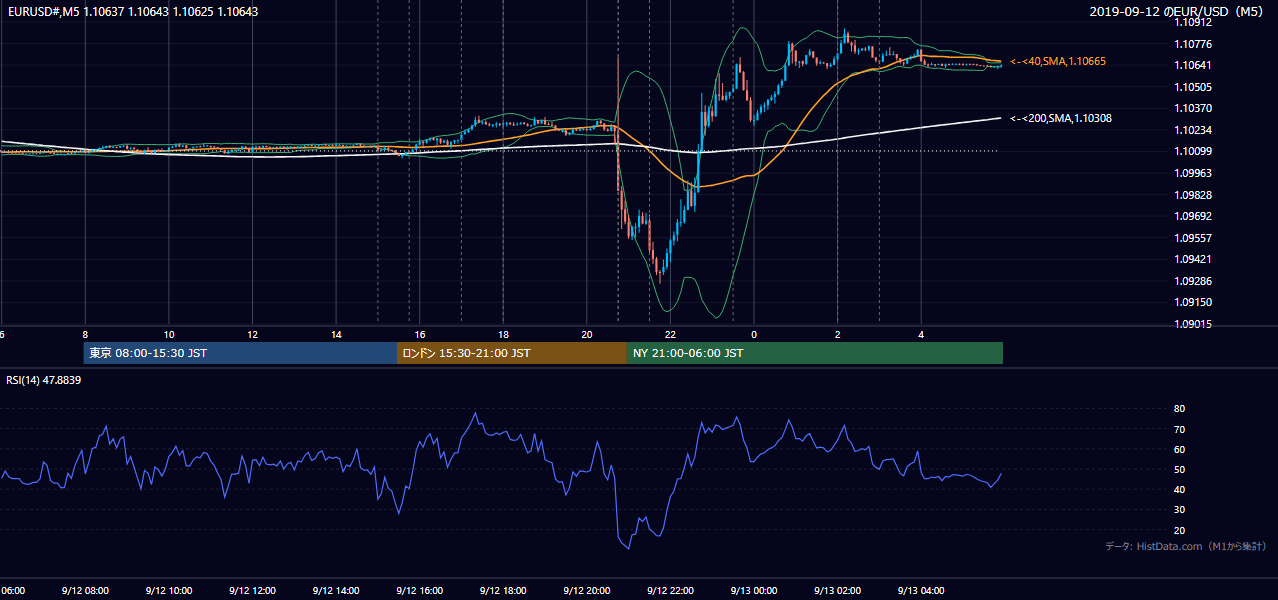Click RSI scale level 80
This screenshot has width=1278, height=600.
pos(1179,409)
